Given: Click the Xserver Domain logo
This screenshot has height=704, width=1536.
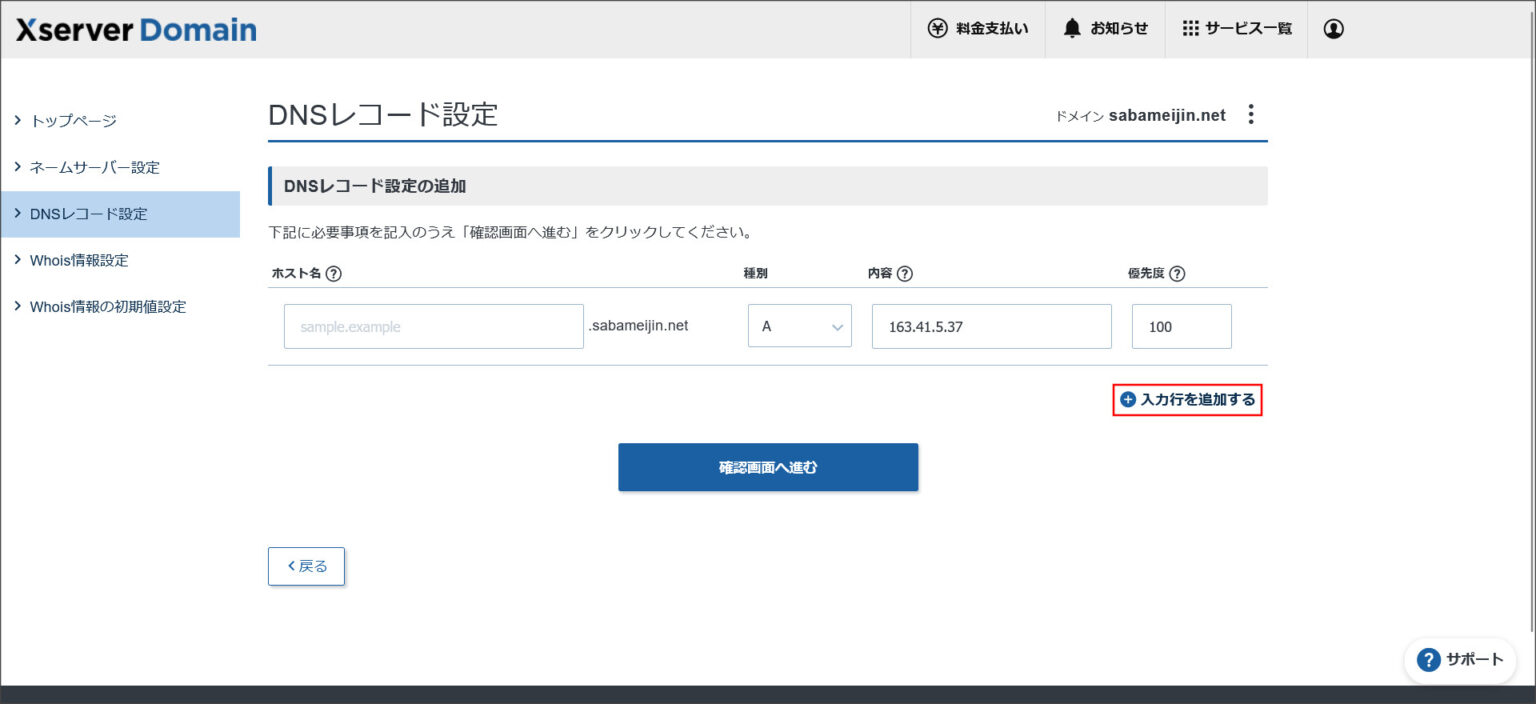Looking at the screenshot, I should click(133, 29).
